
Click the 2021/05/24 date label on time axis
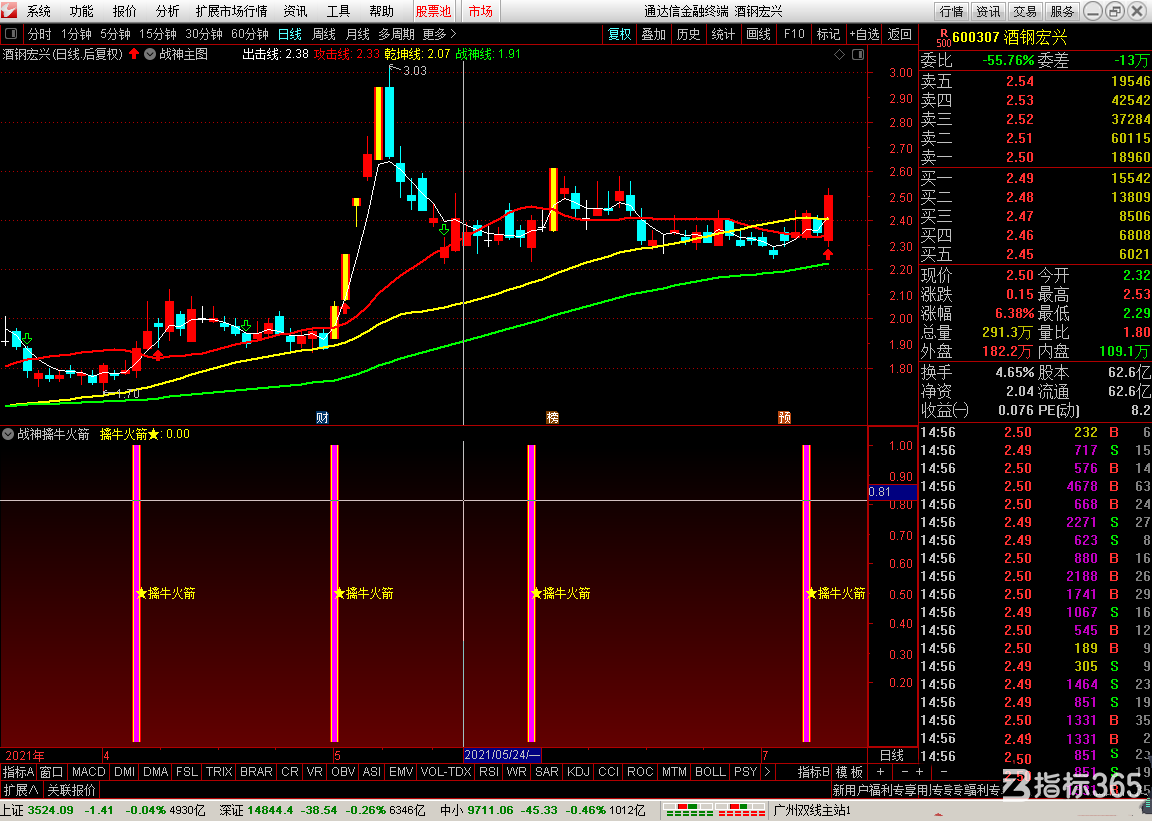503,755
